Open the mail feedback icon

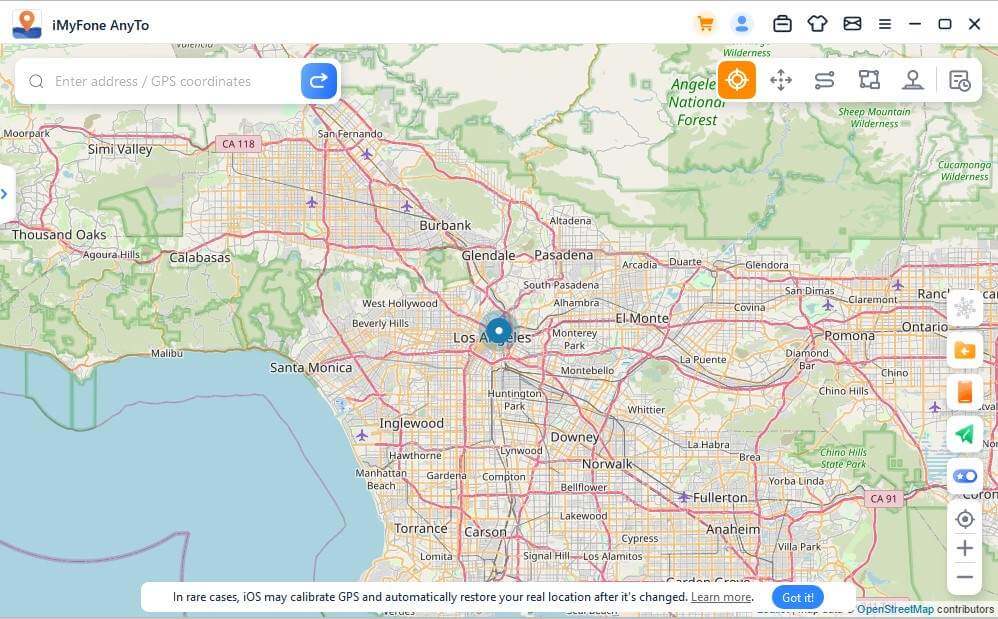852,24
